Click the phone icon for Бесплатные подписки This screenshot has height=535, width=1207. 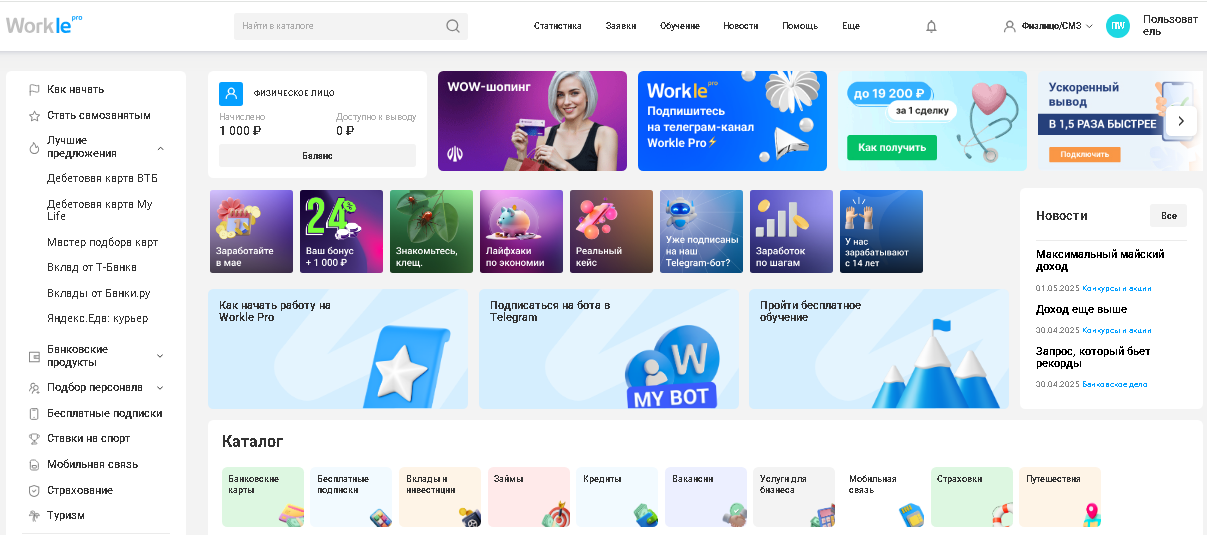click(x=34, y=413)
